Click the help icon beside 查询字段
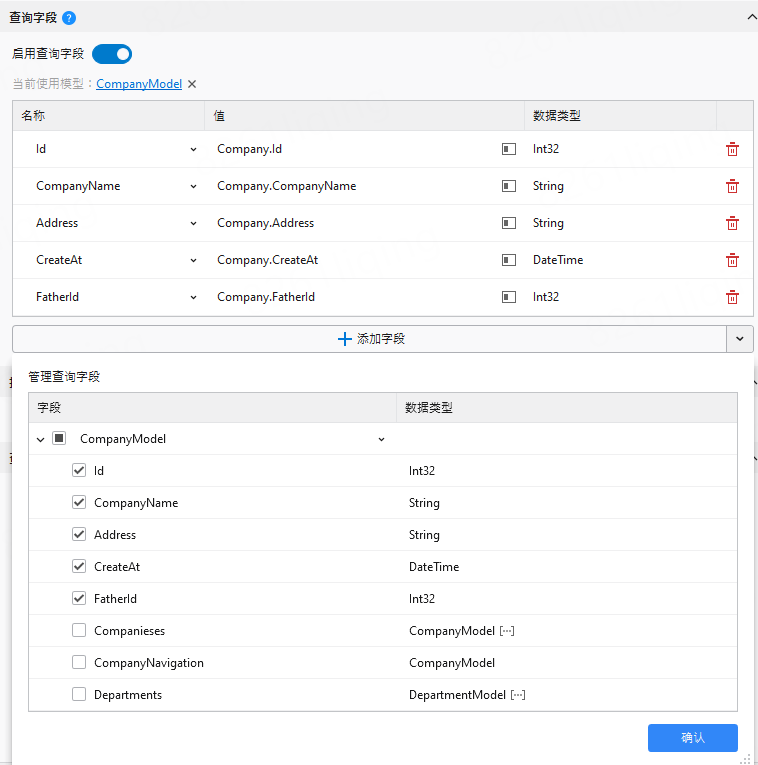Screen dimensions: 758x765 click(68, 18)
